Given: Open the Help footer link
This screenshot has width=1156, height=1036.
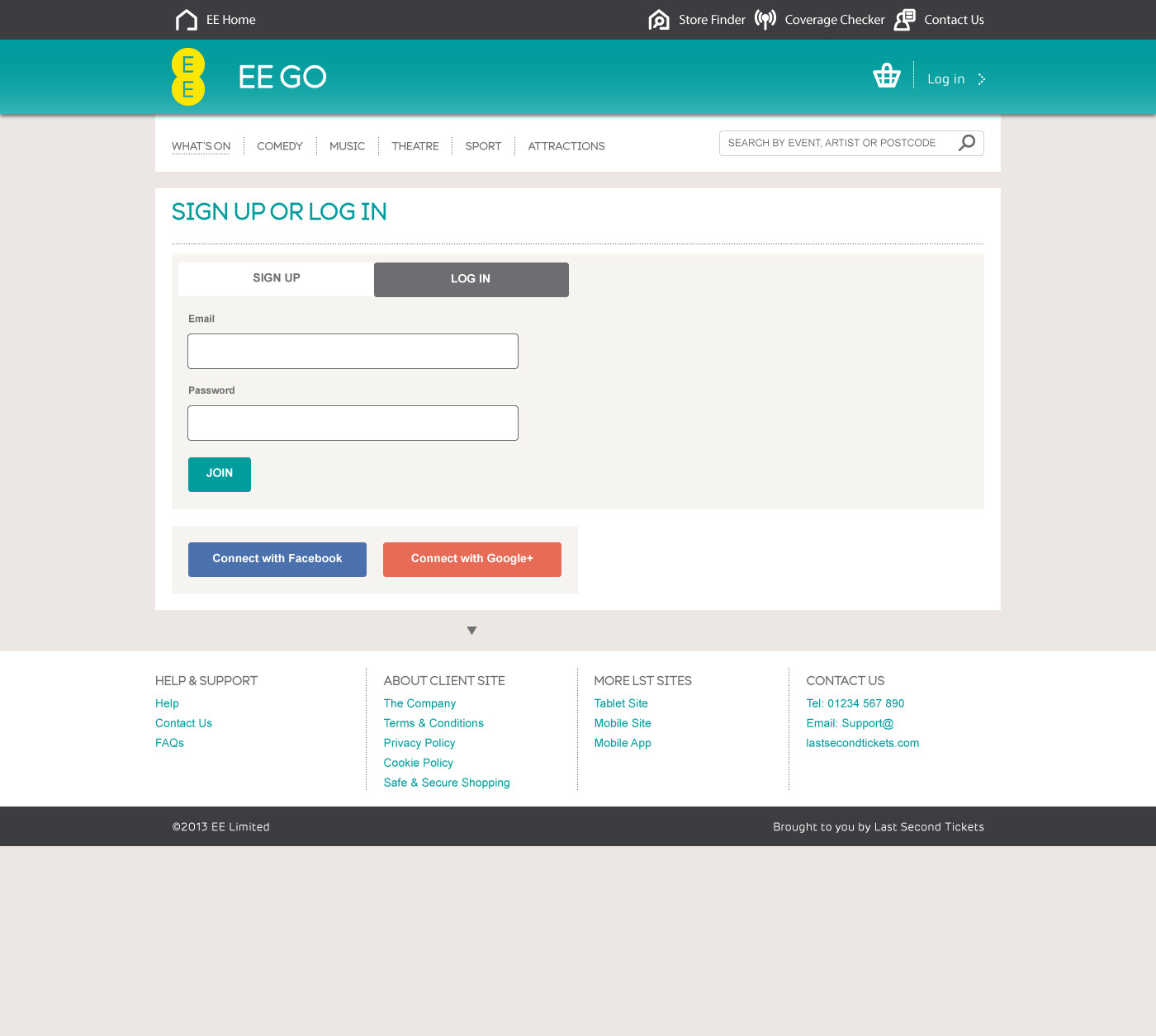Looking at the screenshot, I should [167, 703].
